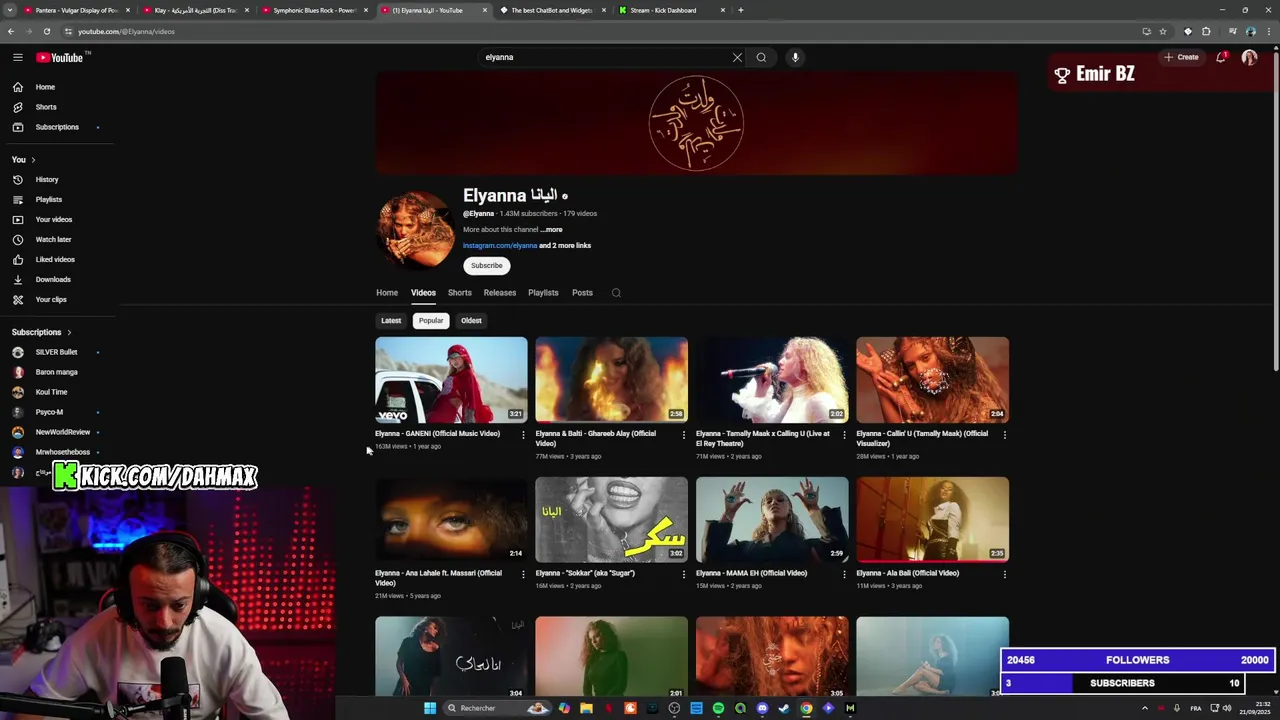Close the Symphonic Blues Rock browser tab
This screenshot has height=720, width=1280.
tap(366, 10)
